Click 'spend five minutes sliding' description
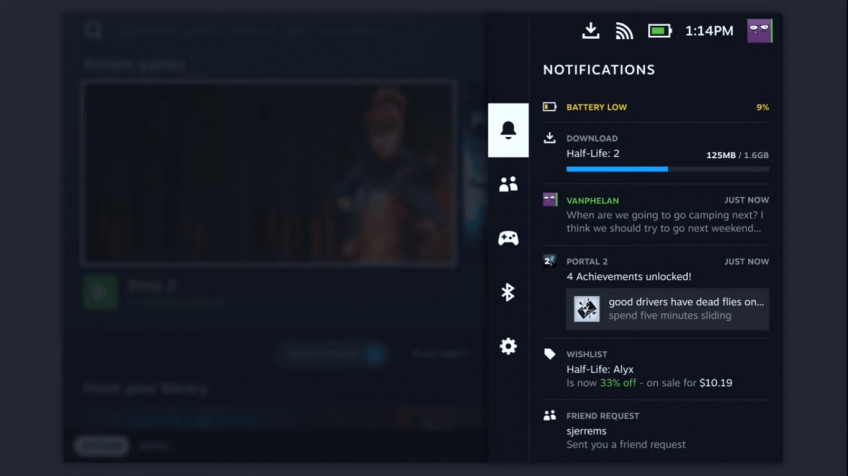This screenshot has width=848, height=476. click(670, 315)
